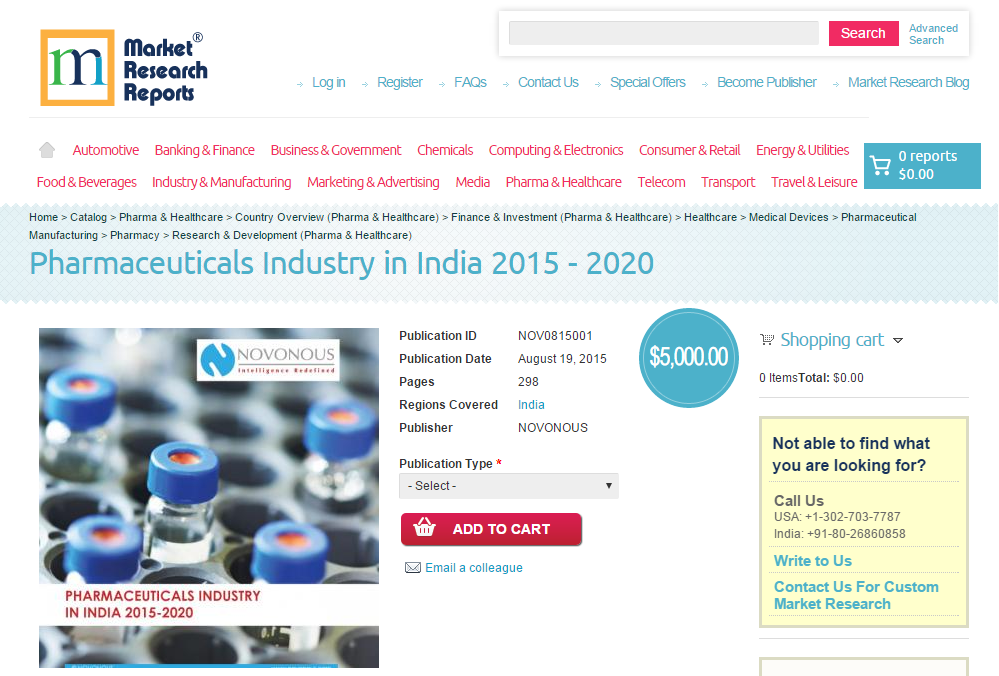Click the search input field
The width and height of the screenshot is (999, 676).
pyautogui.click(x=663, y=33)
